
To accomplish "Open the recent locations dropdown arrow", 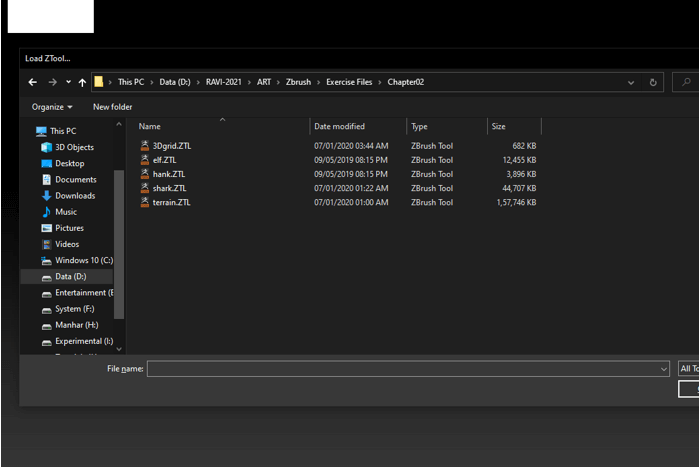I will pos(68,82).
